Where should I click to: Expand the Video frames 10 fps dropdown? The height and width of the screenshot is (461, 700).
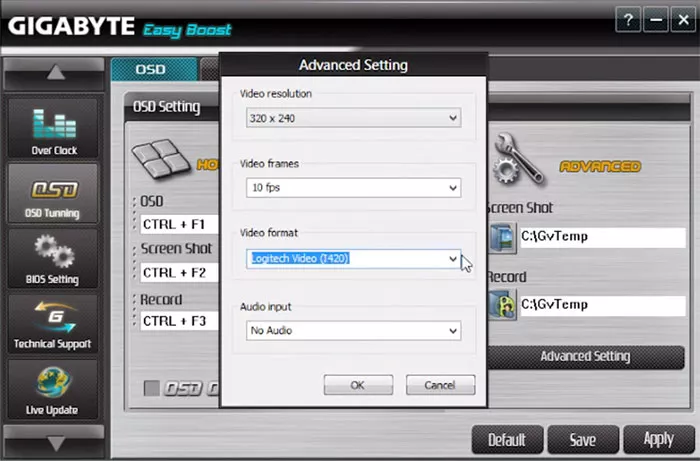click(x=353, y=187)
